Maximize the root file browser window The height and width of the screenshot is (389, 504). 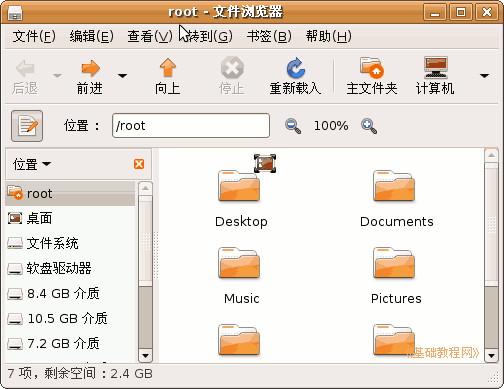point(461,12)
